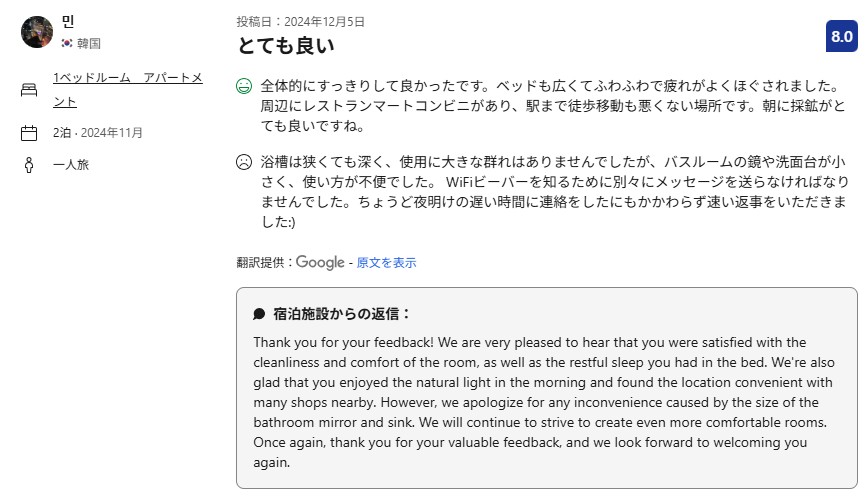
Task: Click the solo traveler person icon
Action: tap(29, 165)
